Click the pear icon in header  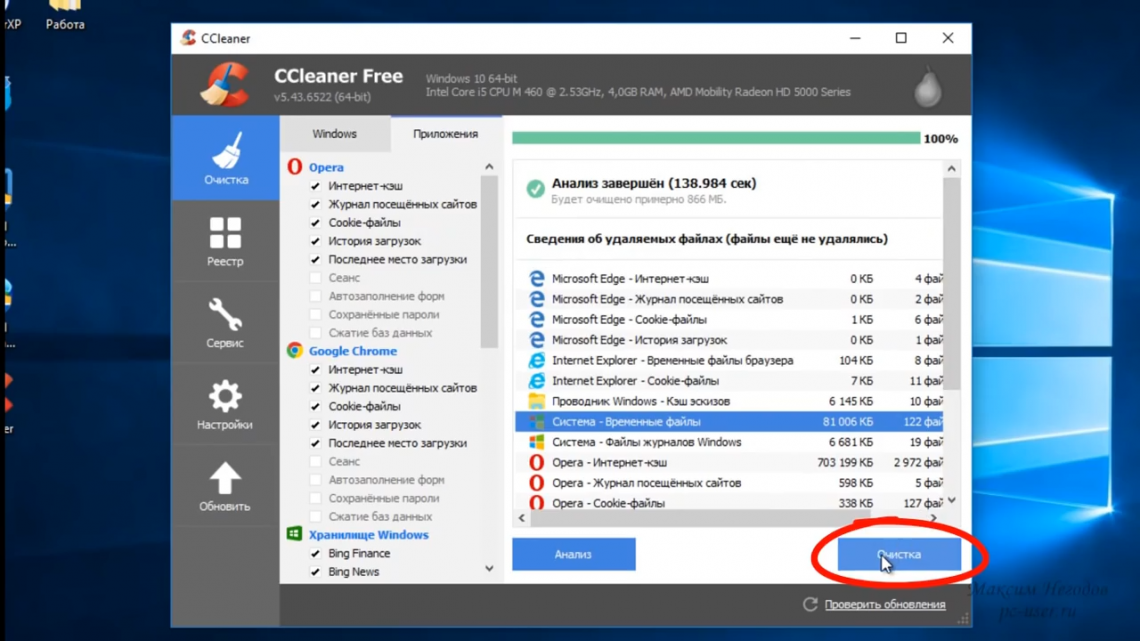tap(928, 86)
